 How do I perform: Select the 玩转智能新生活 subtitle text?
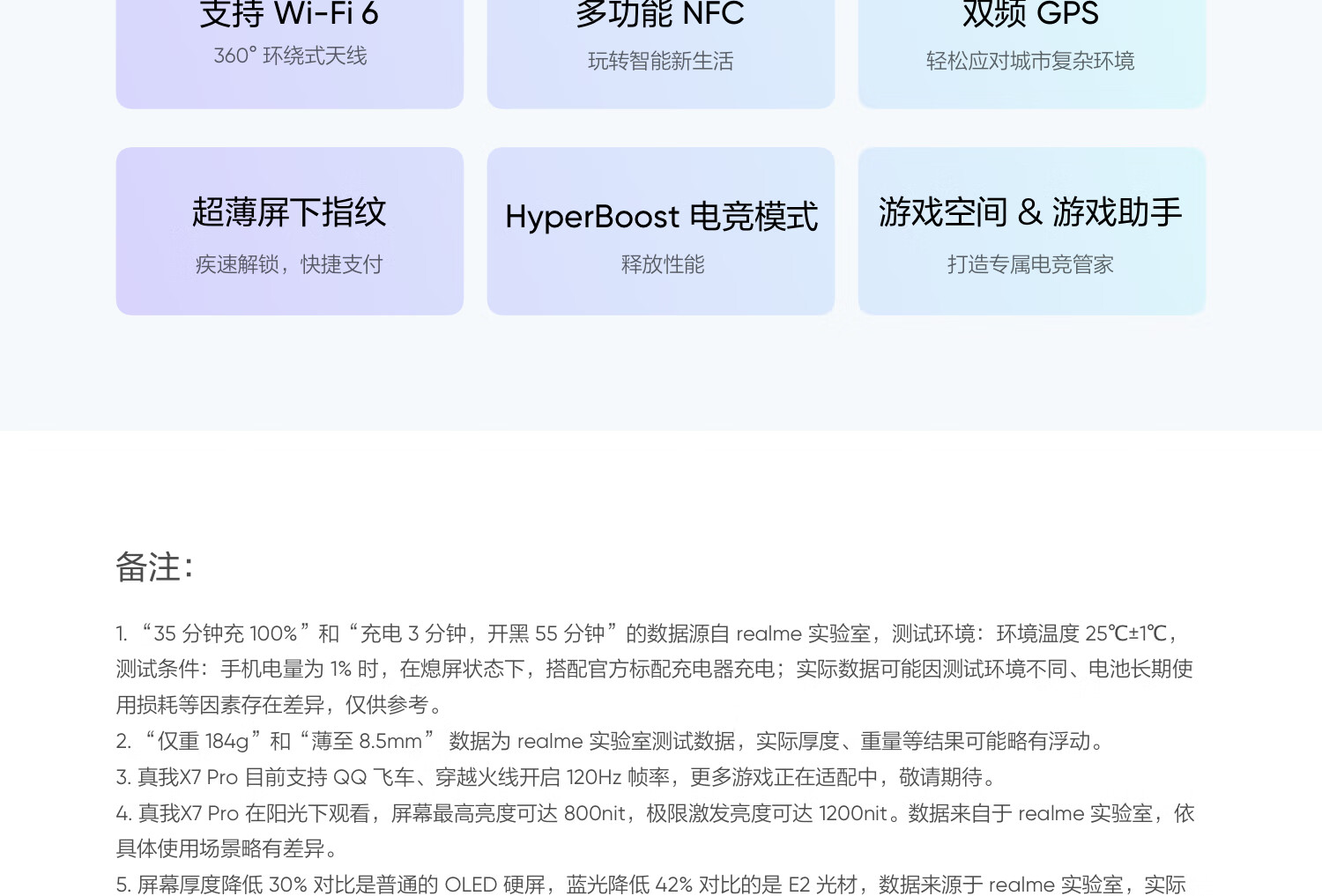coord(661,62)
